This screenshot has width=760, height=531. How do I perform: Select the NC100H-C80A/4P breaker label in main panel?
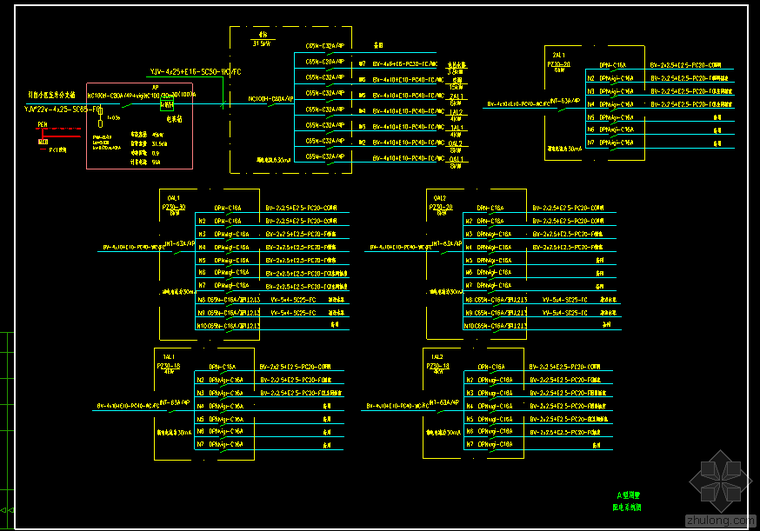[270, 99]
